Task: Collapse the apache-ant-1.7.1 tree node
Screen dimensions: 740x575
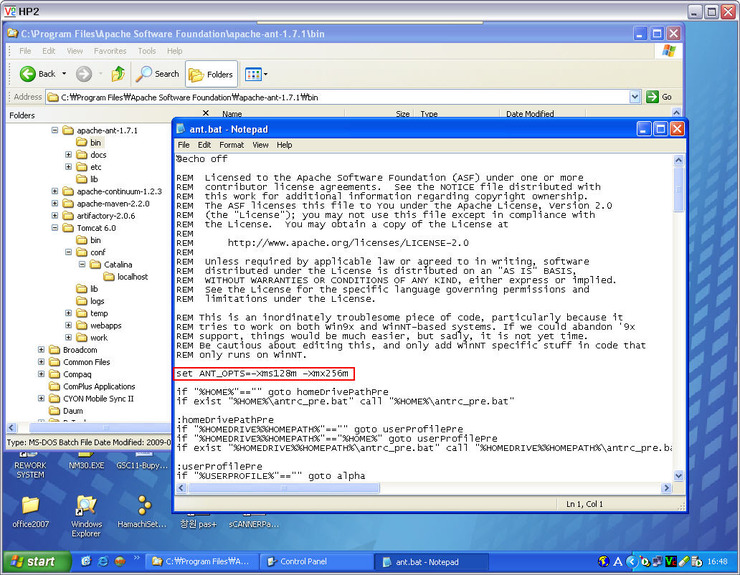Action: 55,131
